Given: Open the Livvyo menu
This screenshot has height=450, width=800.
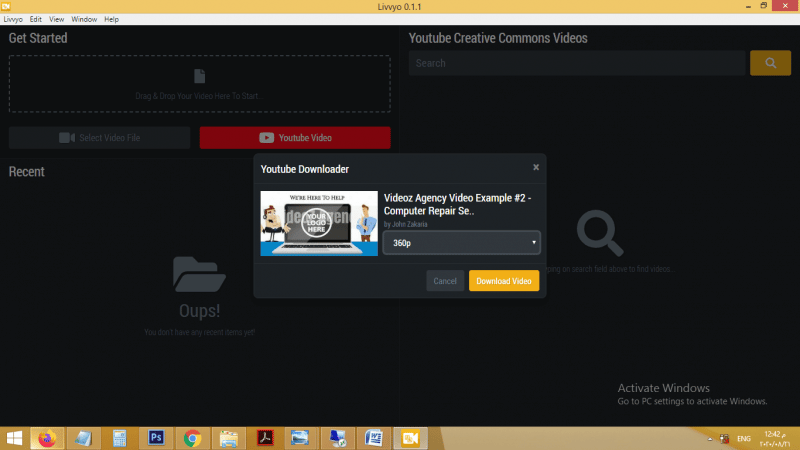Looking at the screenshot, I should point(13,19).
